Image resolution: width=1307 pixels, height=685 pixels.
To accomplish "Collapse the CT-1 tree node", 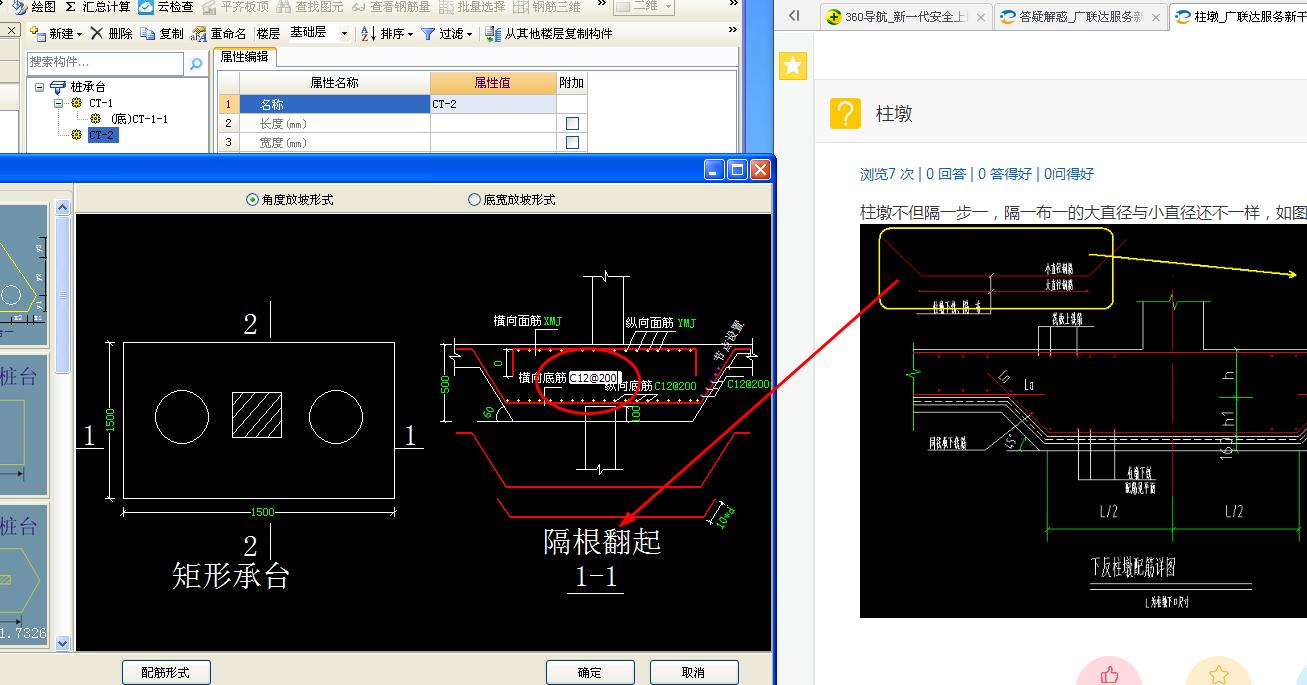I will coord(58,103).
